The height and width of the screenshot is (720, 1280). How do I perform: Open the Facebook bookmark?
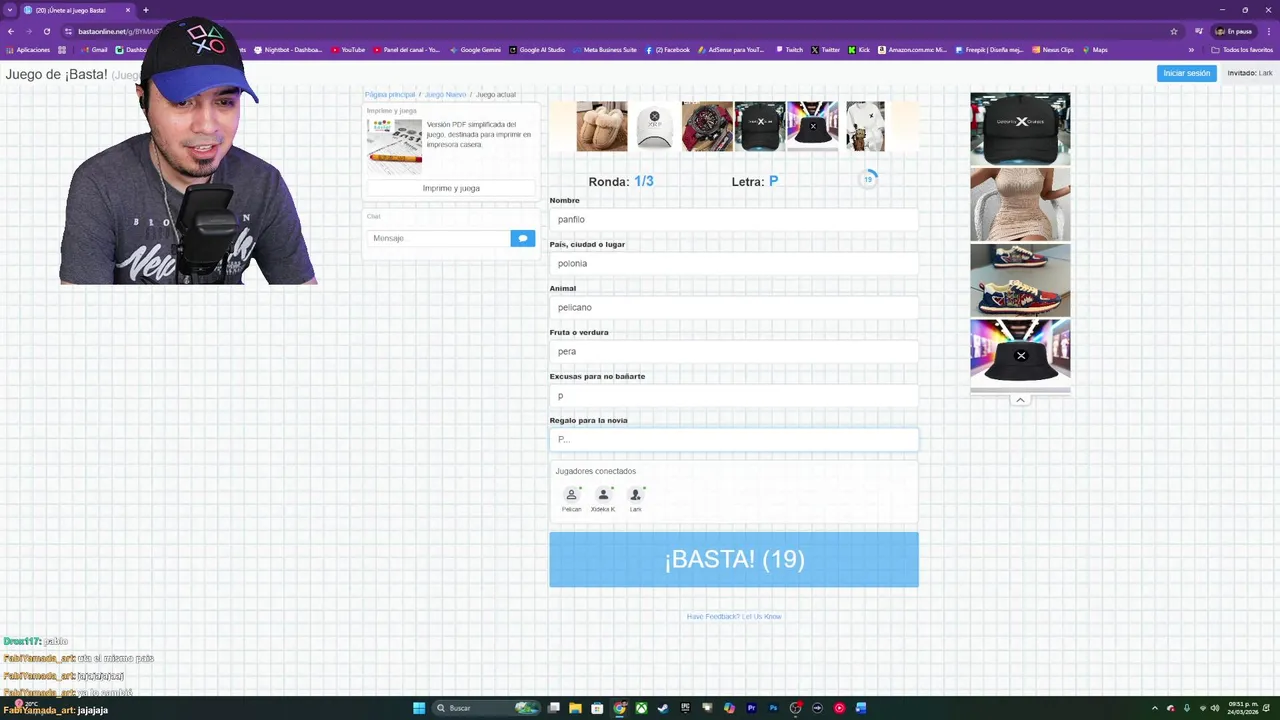tap(668, 50)
